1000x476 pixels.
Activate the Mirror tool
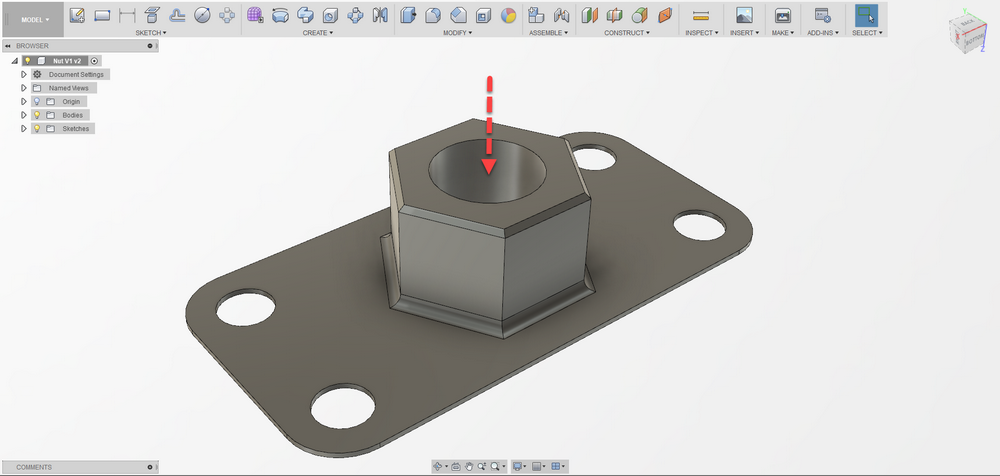(x=380, y=15)
